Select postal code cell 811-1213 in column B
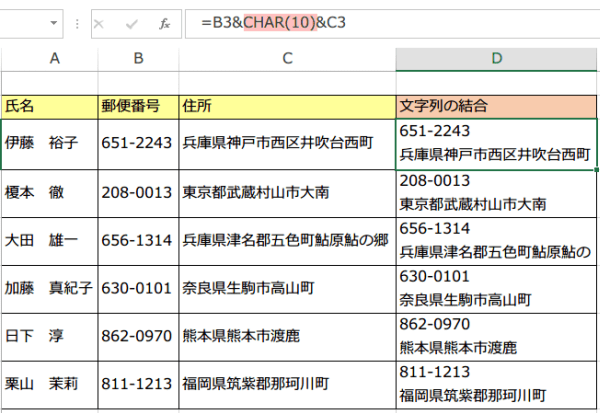600x413 pixels. (139, 385)
